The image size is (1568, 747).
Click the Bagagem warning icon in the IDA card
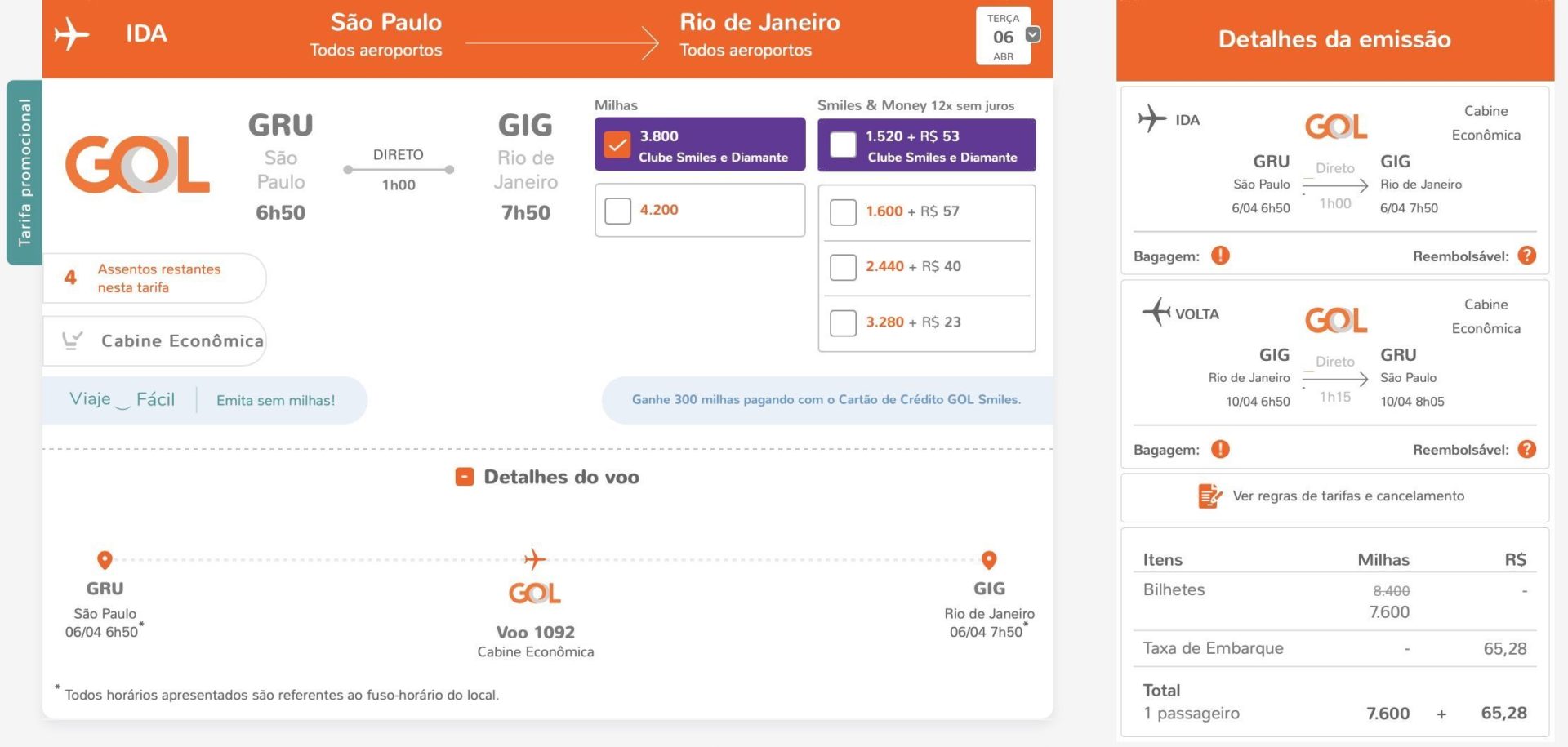(1220, 256)
